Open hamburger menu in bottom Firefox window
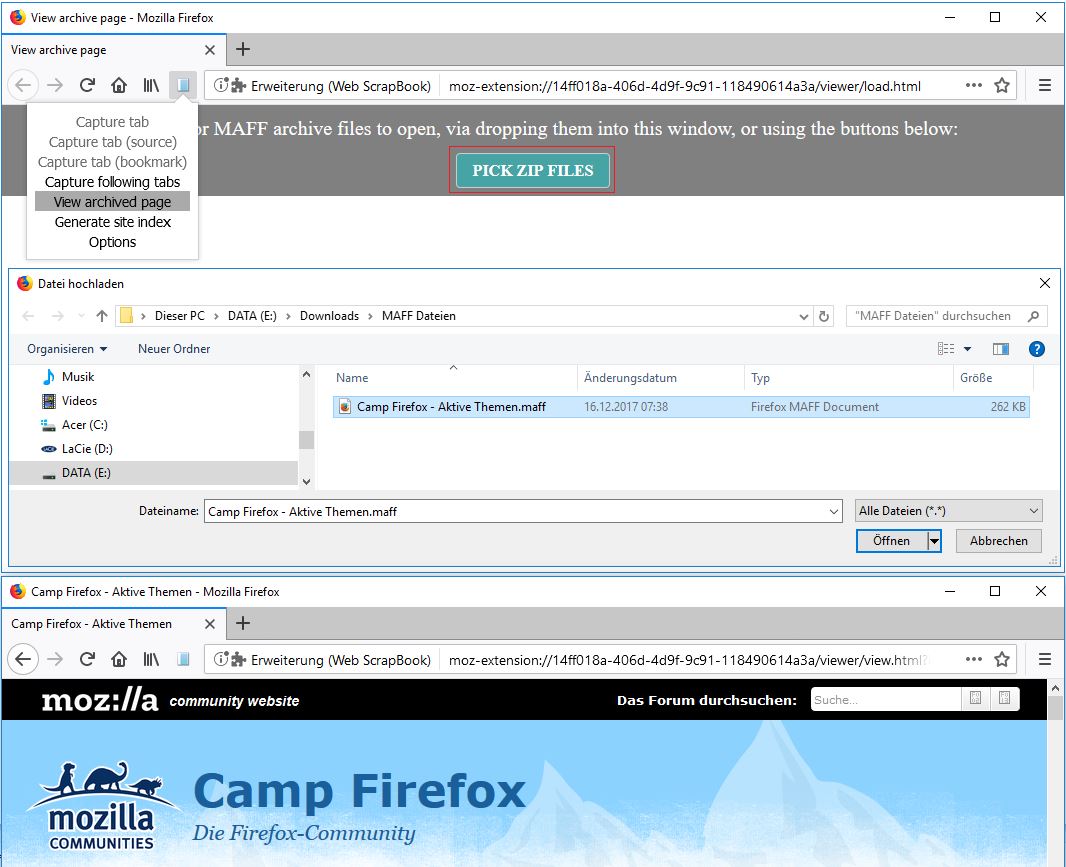 pyautogui.click(x=1044, y=659)
